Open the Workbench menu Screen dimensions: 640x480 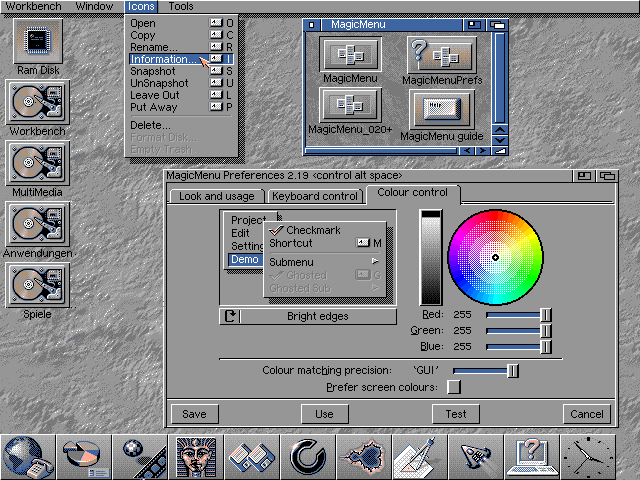pos(33,6)
